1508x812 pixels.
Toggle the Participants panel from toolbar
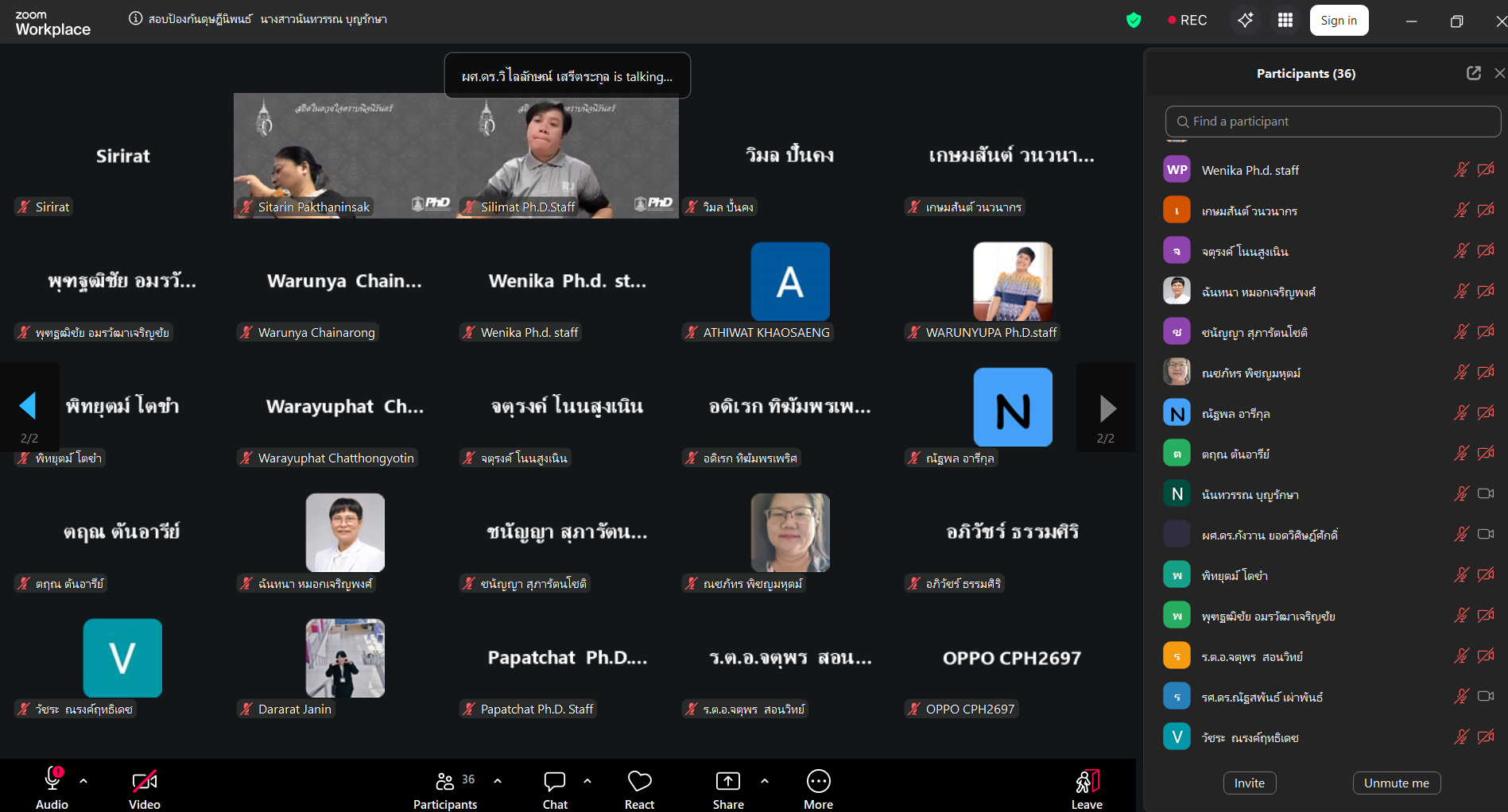coord(445,782)
